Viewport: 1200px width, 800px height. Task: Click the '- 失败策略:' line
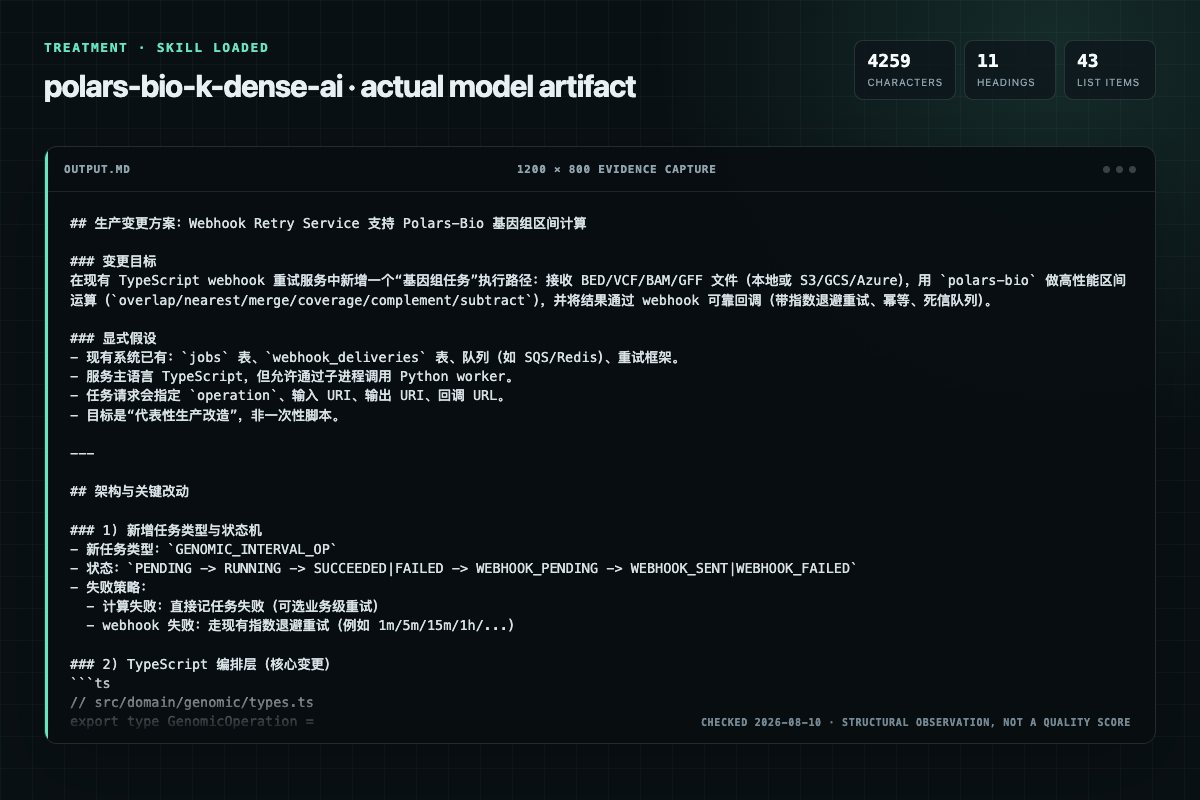(x=108, y=587)
